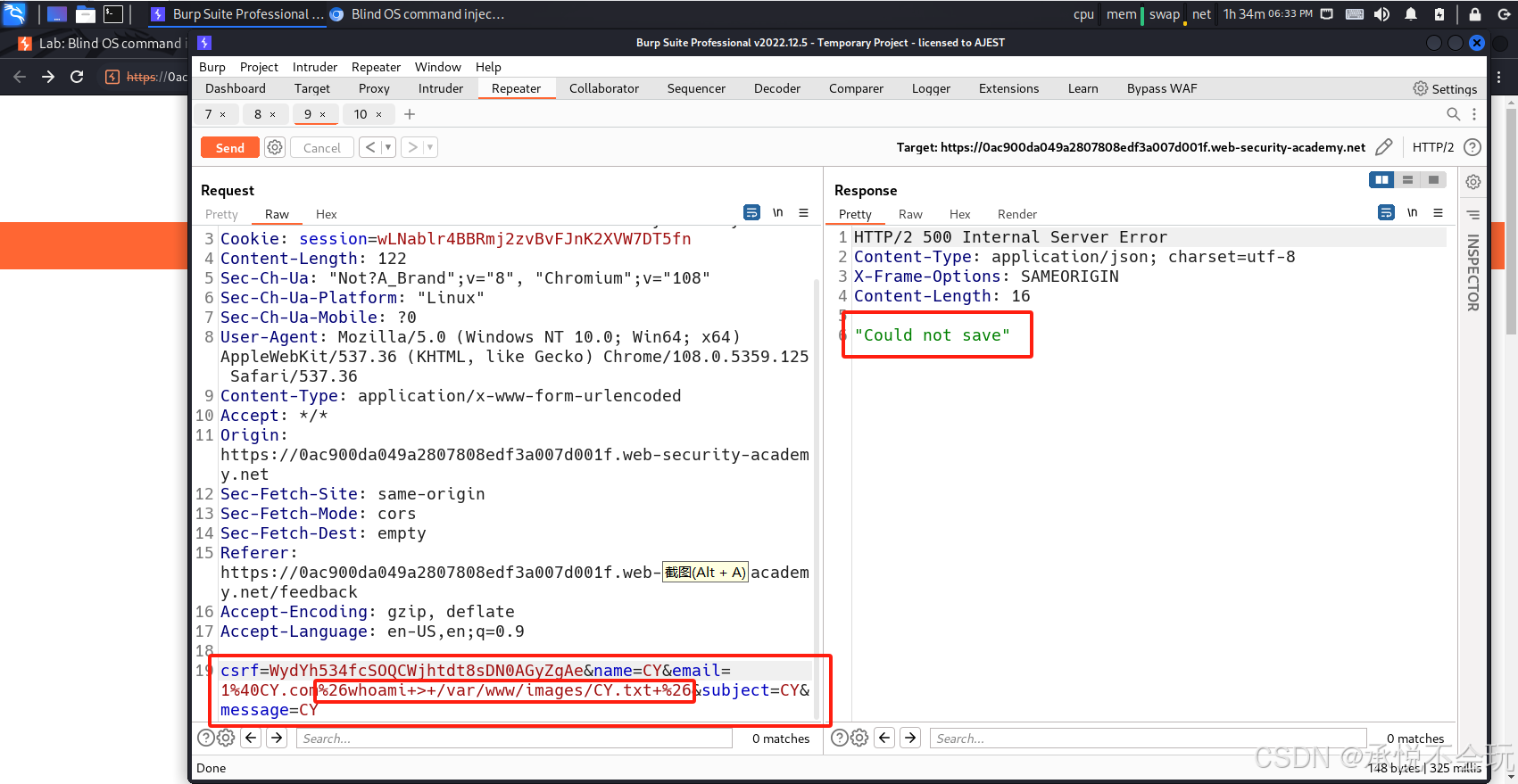Open the terminal from the taskbar

113,14
